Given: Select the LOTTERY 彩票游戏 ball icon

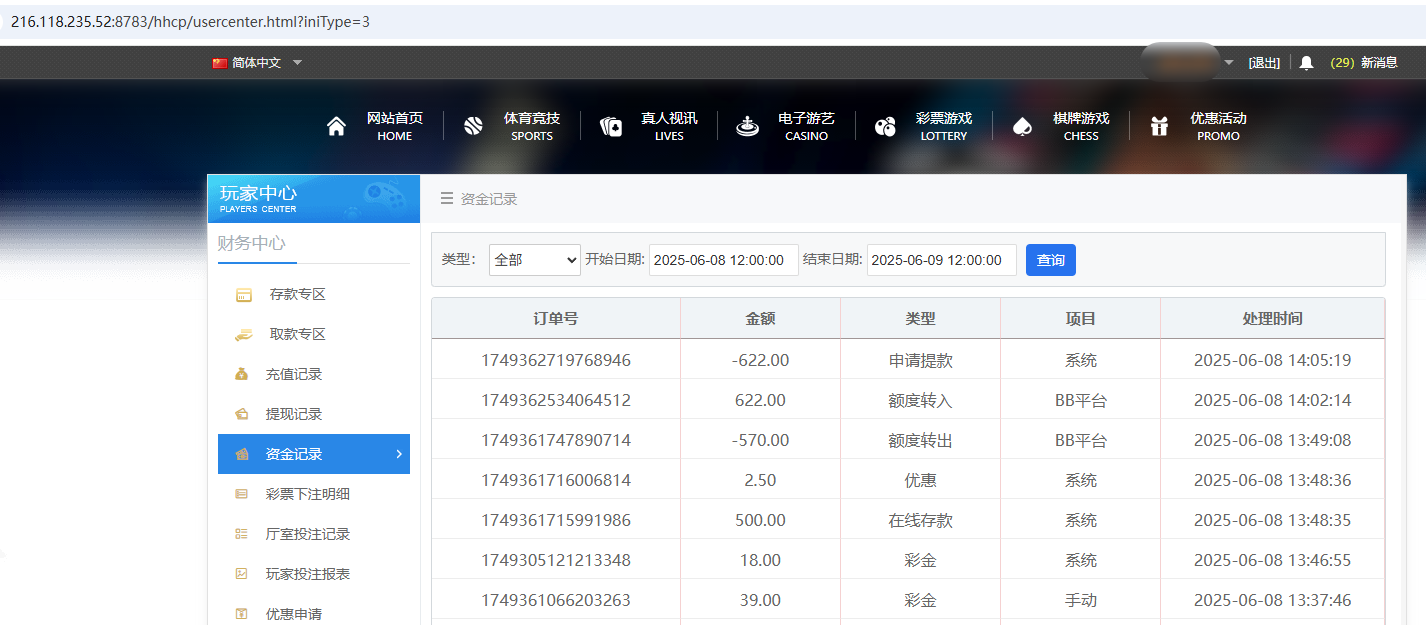Looking at the screenshot, I should pyautogui.click(x=884, y=125).
